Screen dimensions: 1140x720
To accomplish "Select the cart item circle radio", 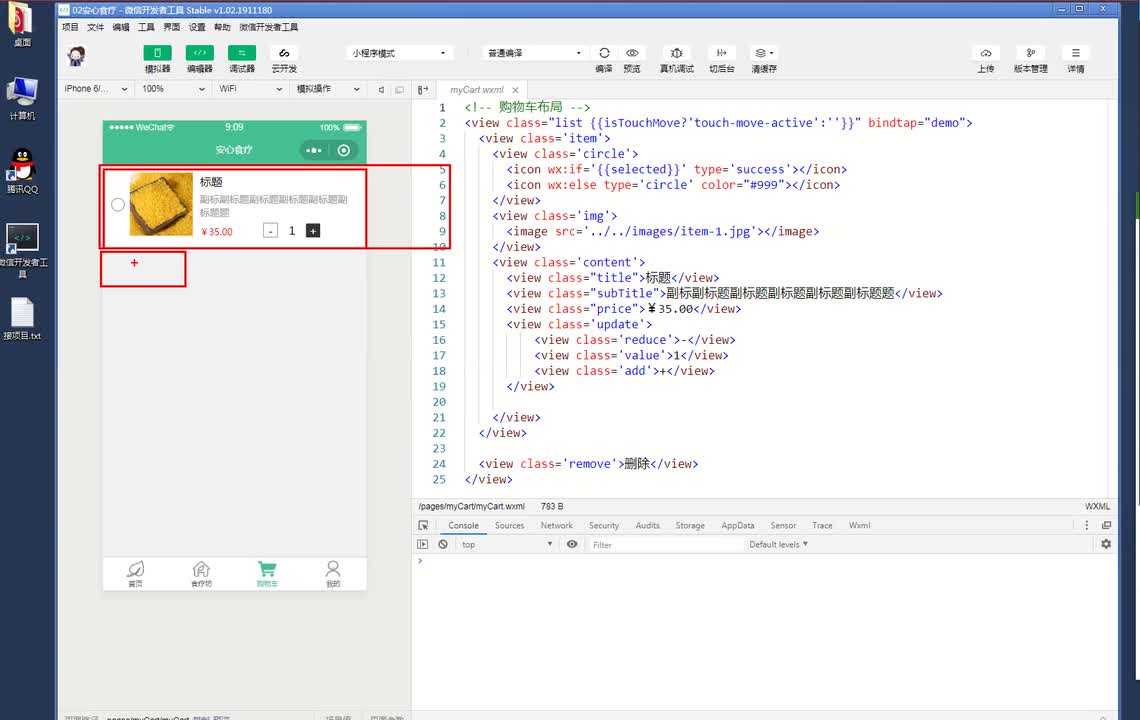I will 118,205.
